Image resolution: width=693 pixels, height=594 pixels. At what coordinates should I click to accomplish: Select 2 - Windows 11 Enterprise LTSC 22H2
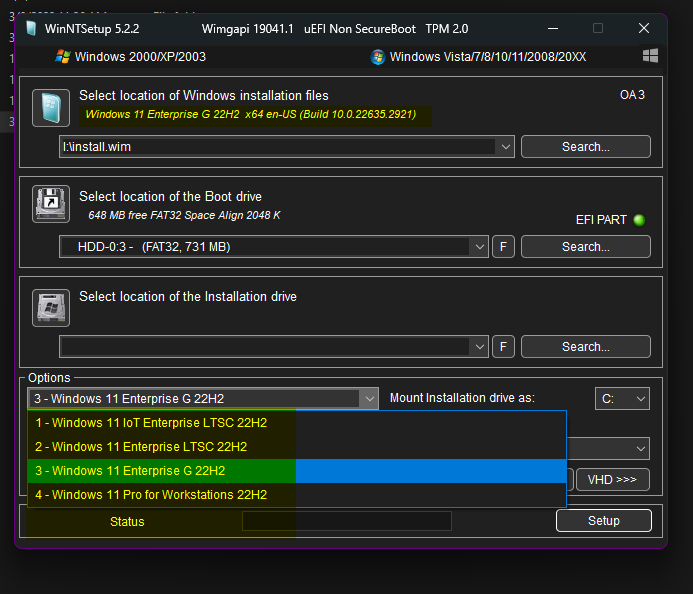tap(297, 447)
